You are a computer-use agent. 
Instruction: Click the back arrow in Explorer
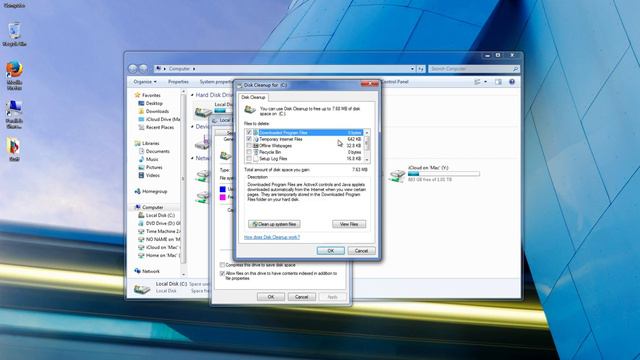click(x=133, y=69)
